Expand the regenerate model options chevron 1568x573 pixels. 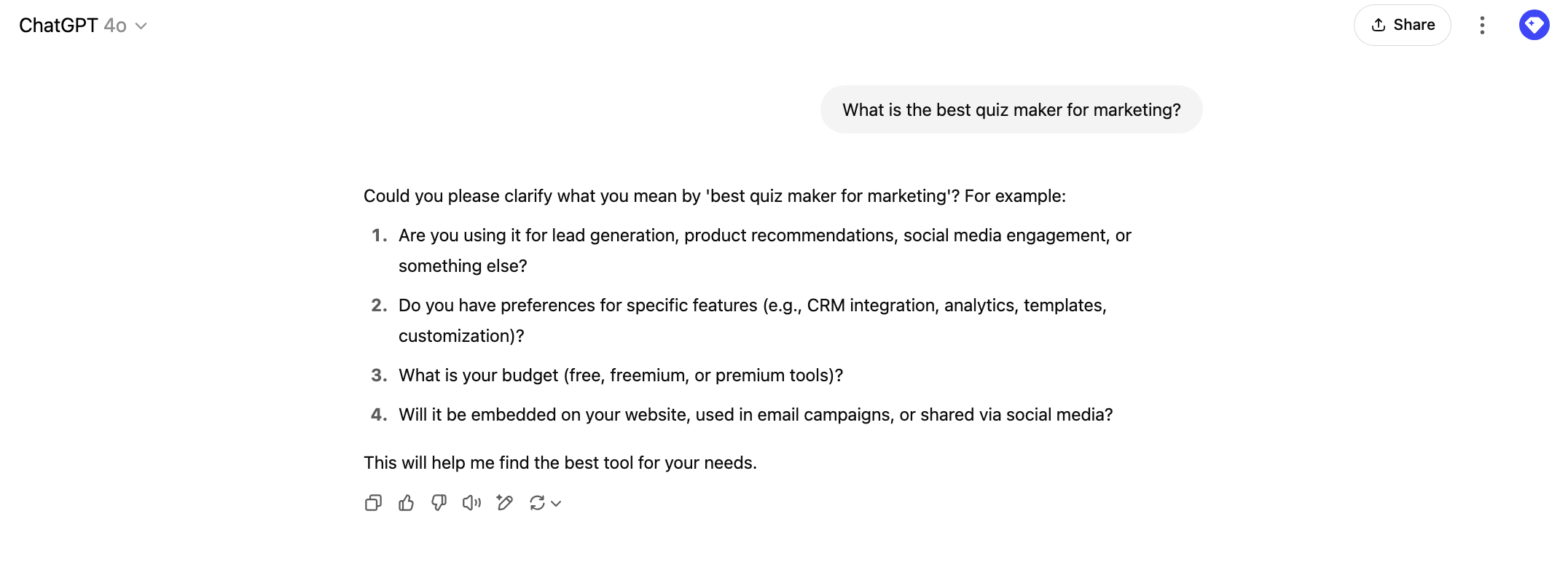tap(557, 503)
